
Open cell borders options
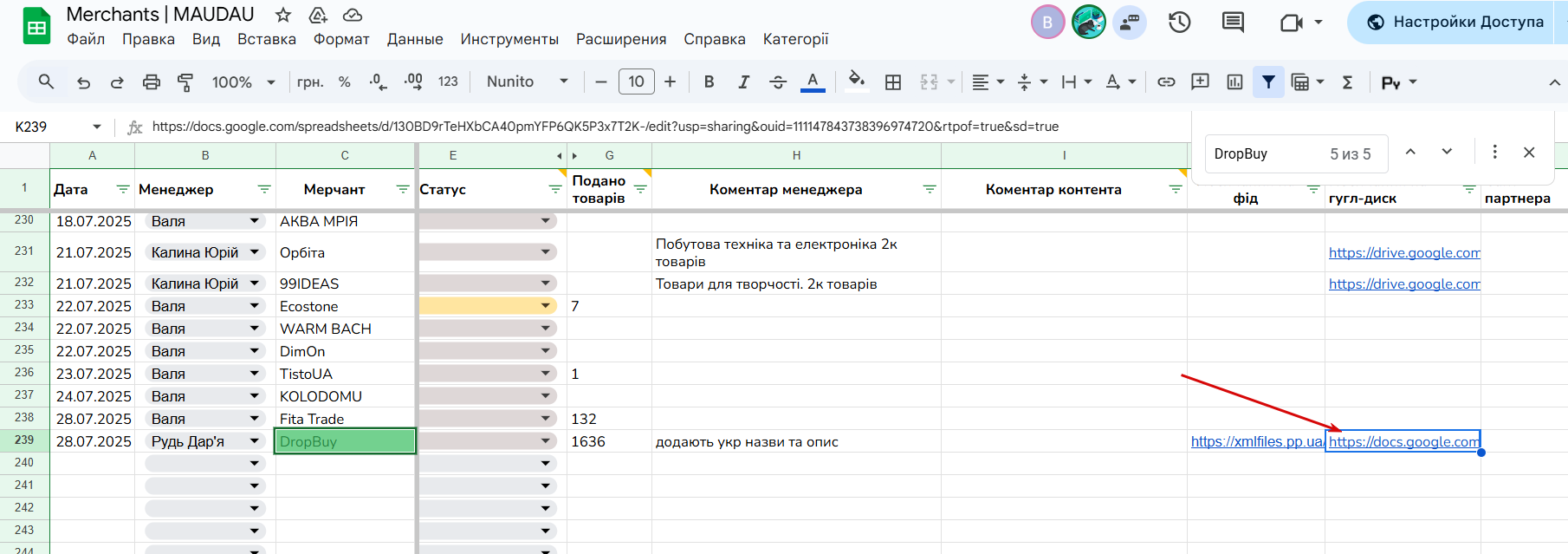pyautogui.click(x=893, y=81)
